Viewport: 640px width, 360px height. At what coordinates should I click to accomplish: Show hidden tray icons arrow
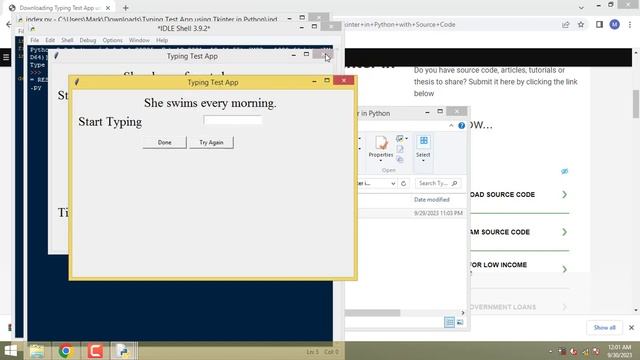[x=551, y=351]
